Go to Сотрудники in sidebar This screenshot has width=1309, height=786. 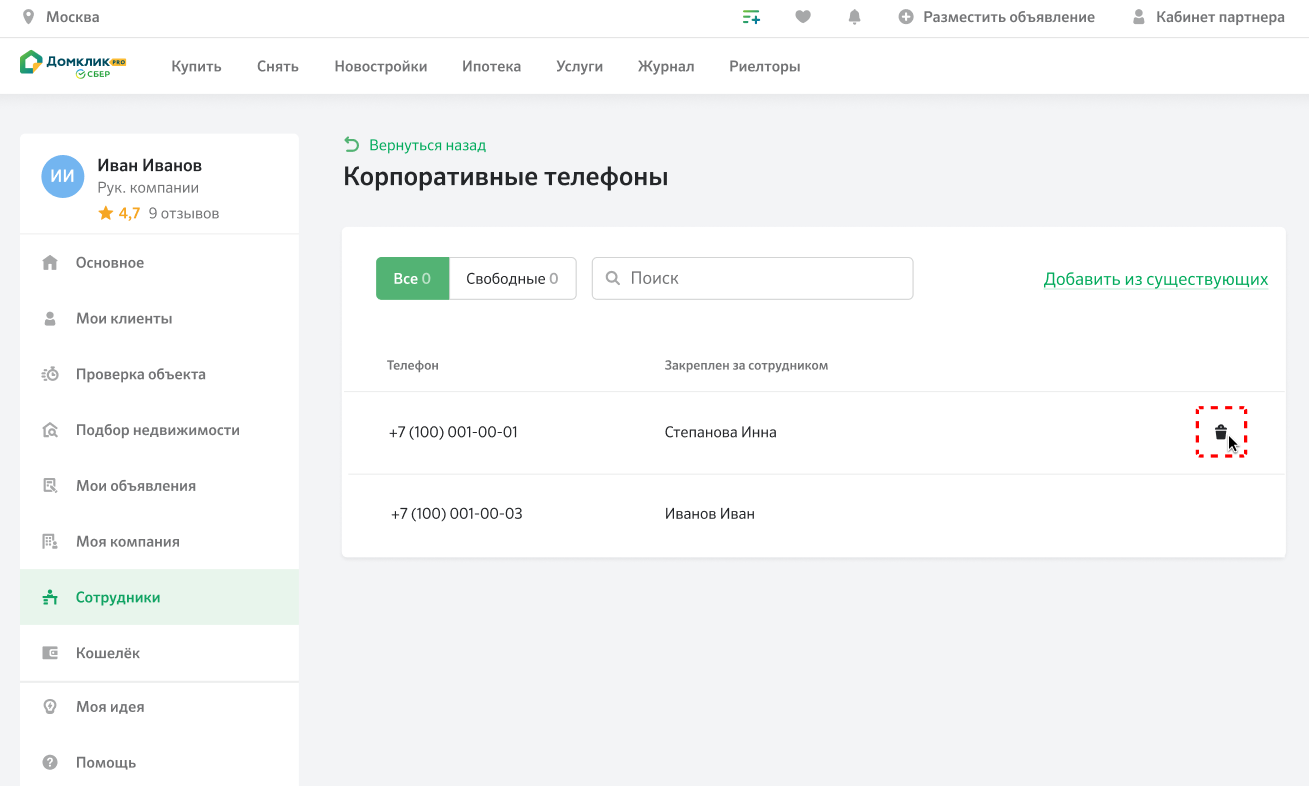[x=159, y=597]
